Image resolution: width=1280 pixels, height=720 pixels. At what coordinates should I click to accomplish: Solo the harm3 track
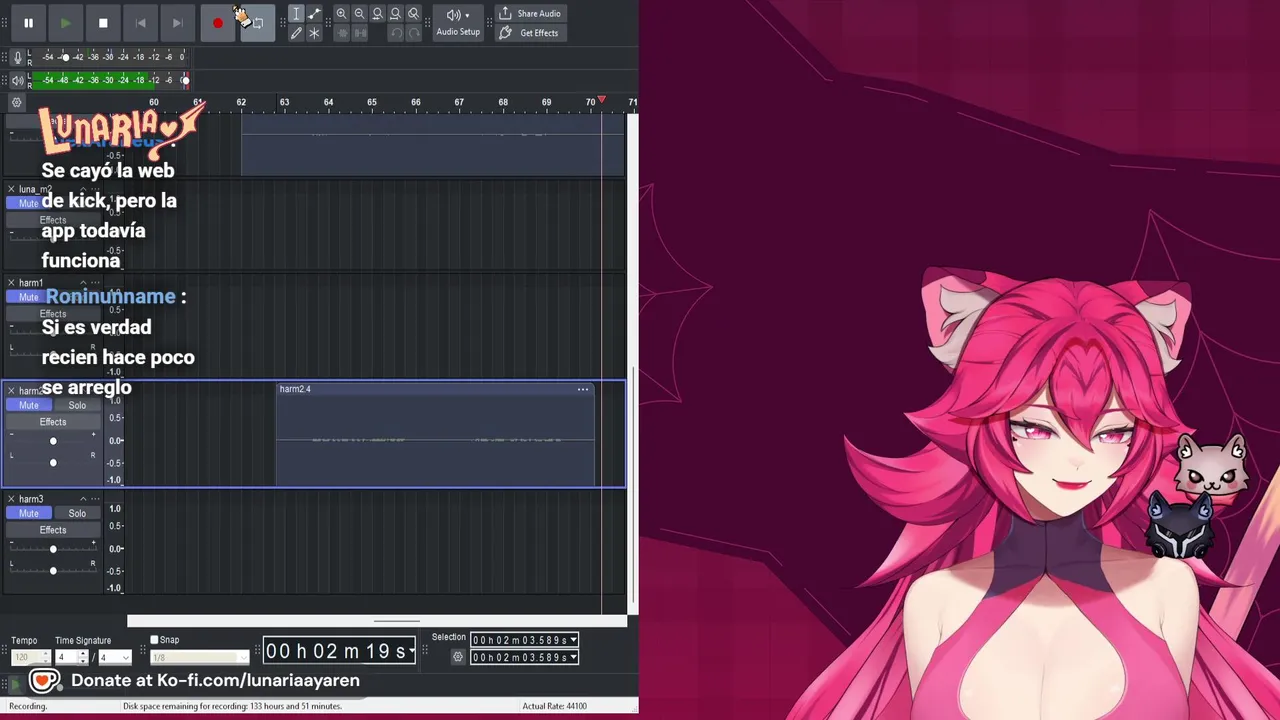77,513
